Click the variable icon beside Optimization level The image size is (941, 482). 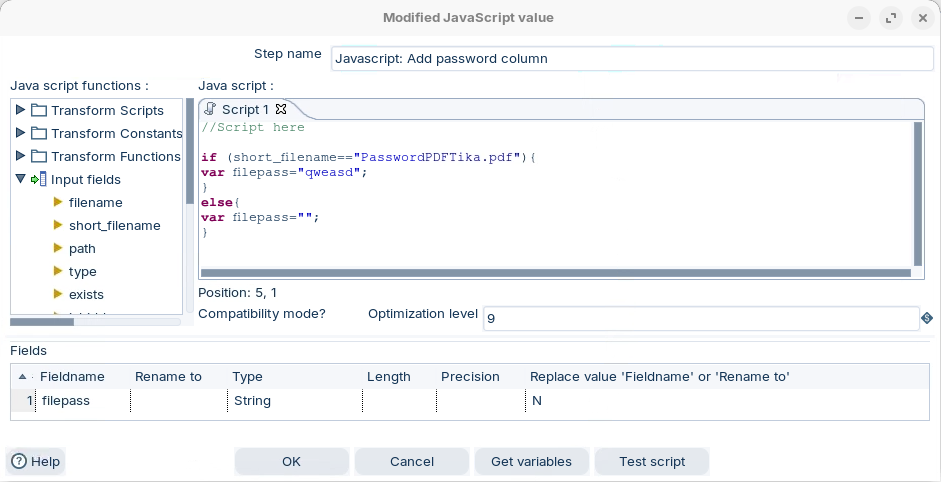[x=927, y=318]
